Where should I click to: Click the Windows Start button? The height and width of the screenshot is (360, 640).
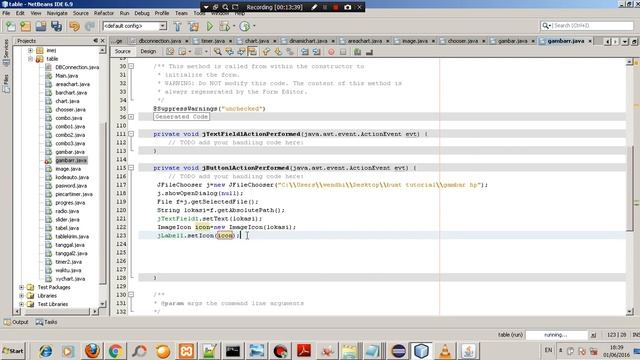click(13, 351)
